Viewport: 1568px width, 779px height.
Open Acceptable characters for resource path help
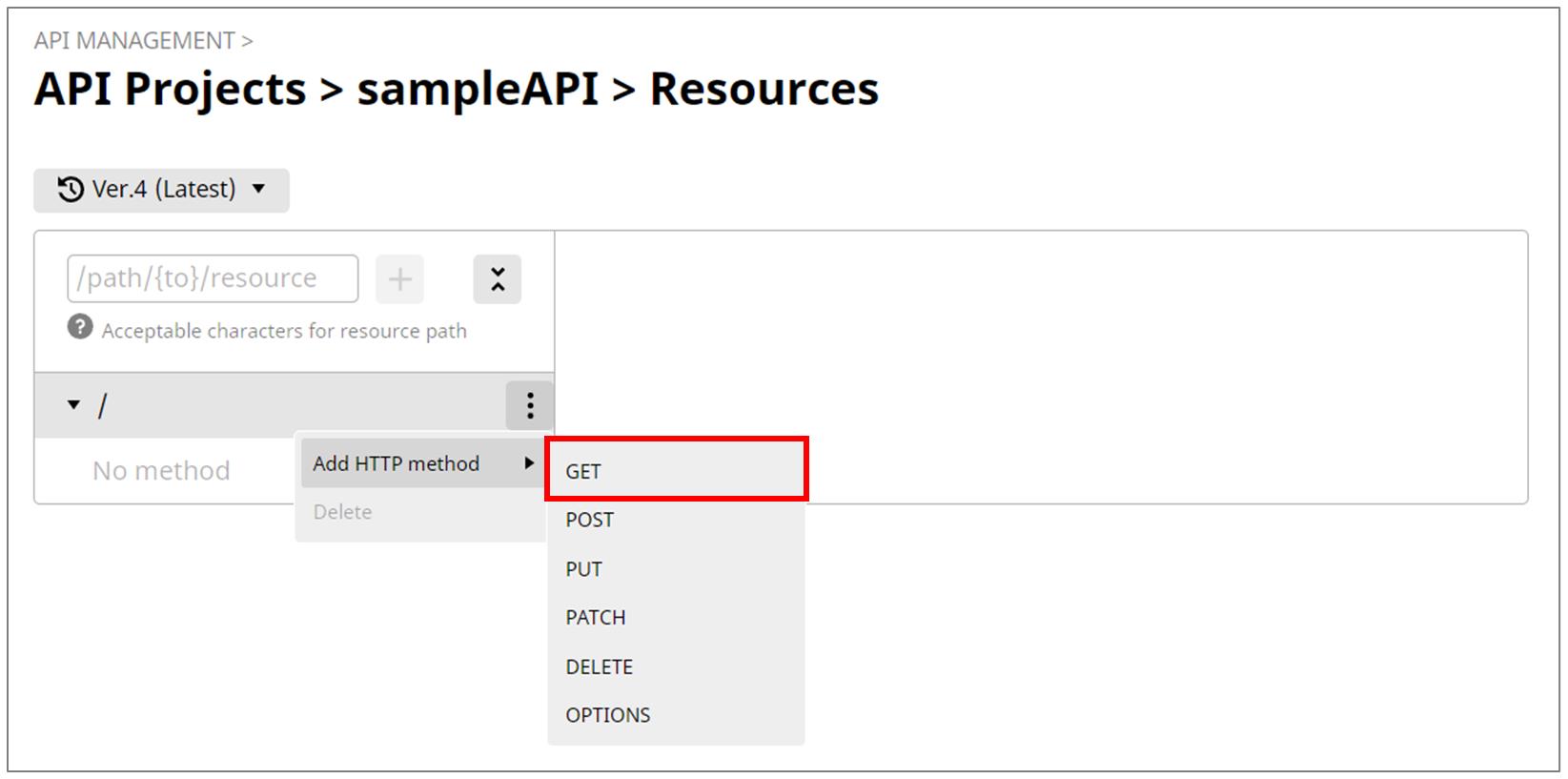(x=284, y=331)
